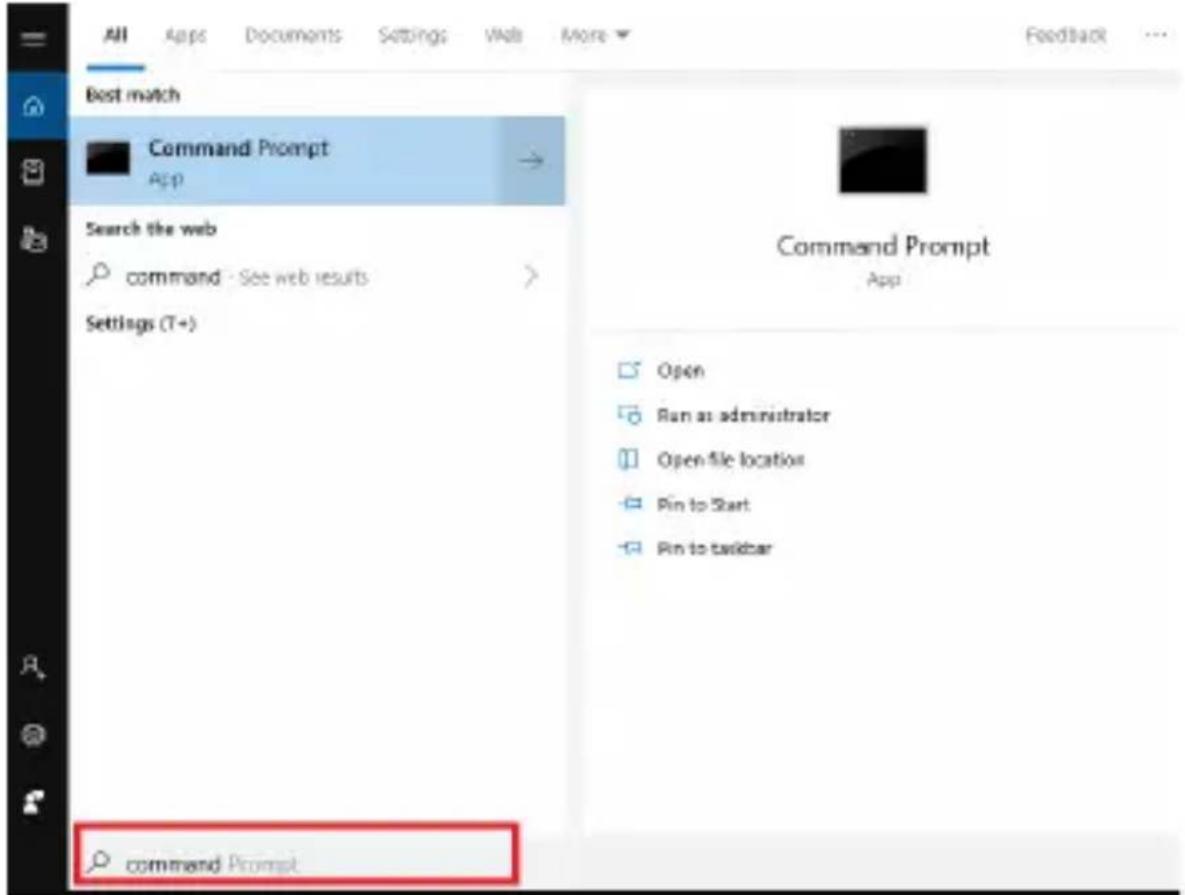The height and width of the screenshot is (895, 1185).
Task: Open the hamburger menu icon
Action: click(x=32, y=39)
